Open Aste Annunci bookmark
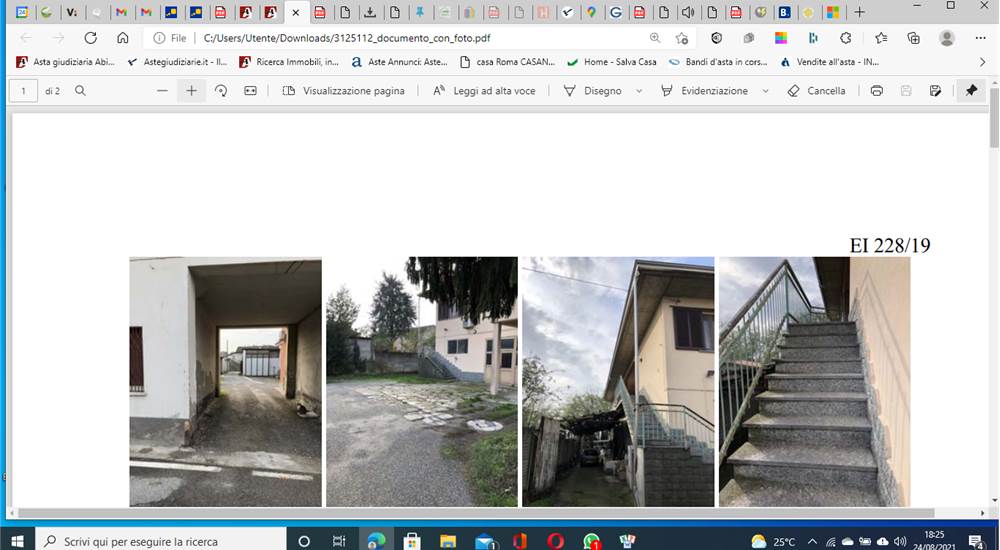This screenshot has height=550, width=1000. tap(400, 62)
